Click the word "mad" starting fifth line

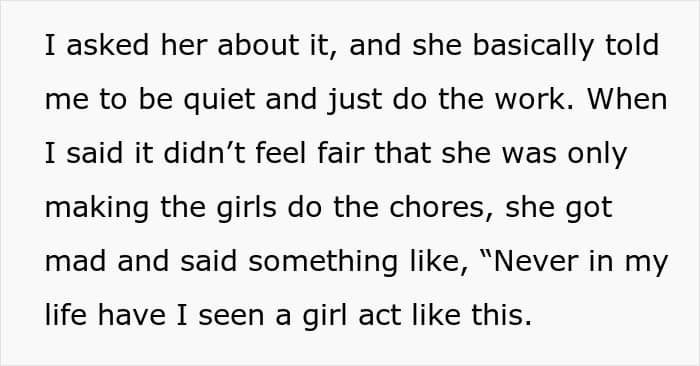tap(76, 261)
